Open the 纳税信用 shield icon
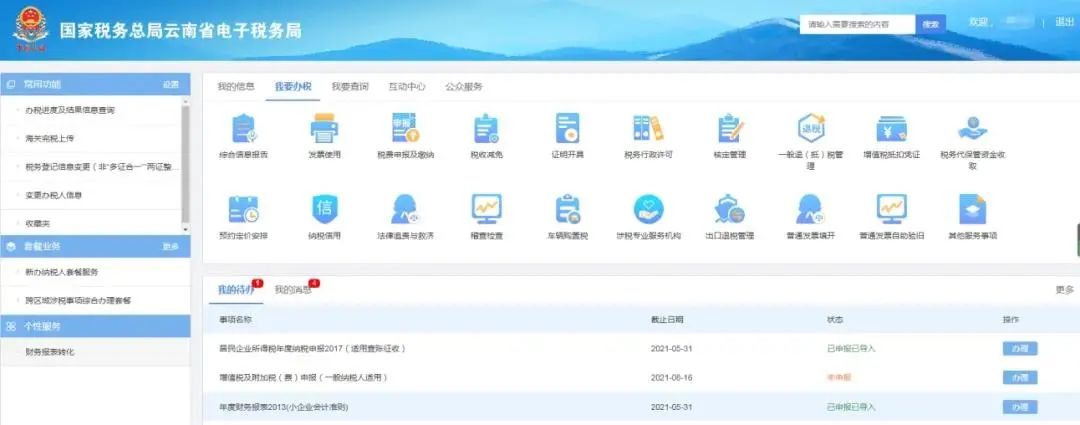 click(x=324, y=209)
